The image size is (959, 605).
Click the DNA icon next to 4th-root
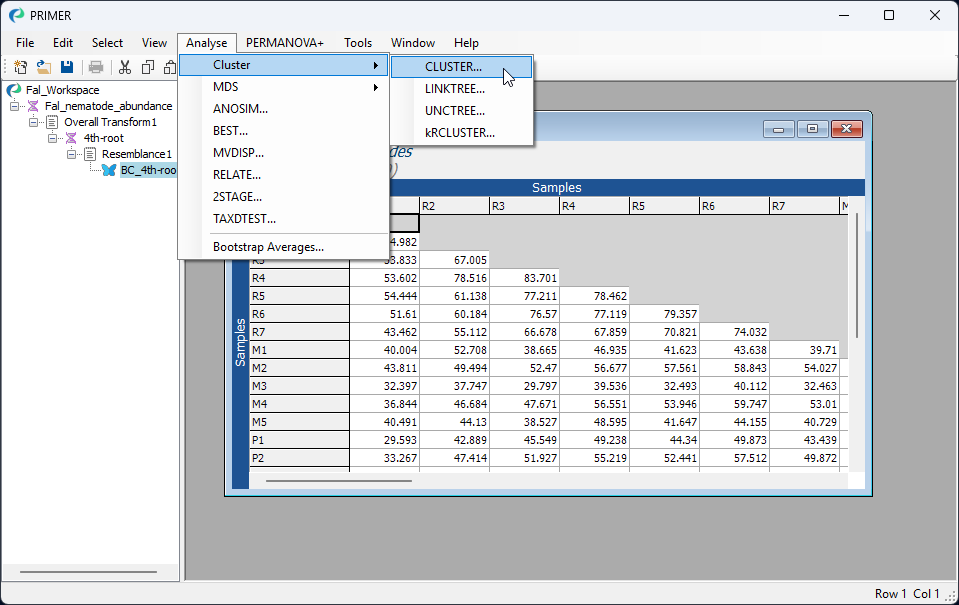[x=72, y=137]
